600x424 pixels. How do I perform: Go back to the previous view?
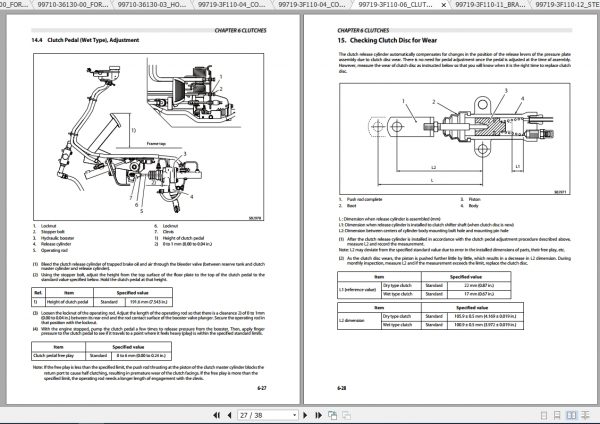(x=333, y=415)
